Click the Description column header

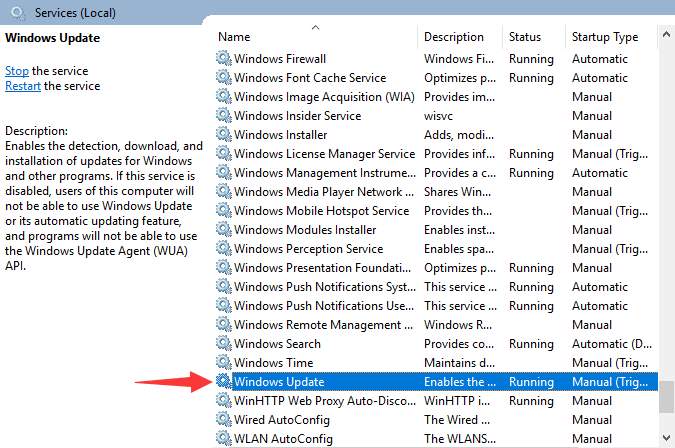click(460, 37)
